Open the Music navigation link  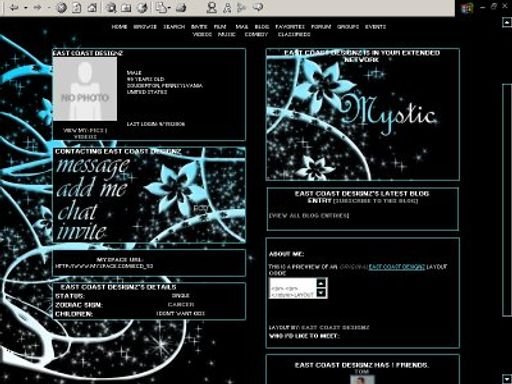pos(227,34)
